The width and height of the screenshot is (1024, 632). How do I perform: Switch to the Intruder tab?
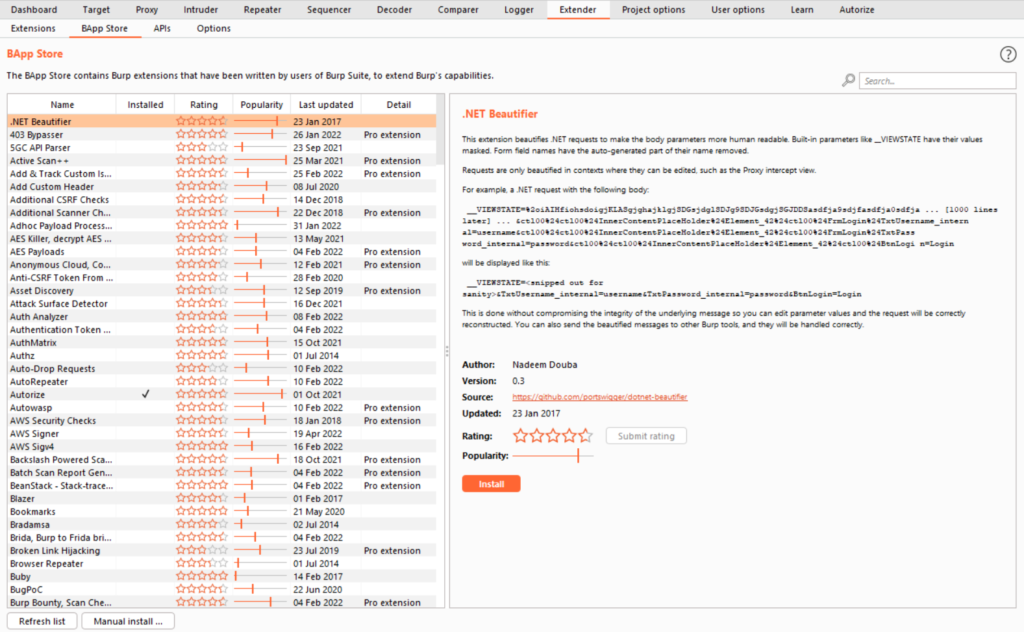tap(200, 10)
